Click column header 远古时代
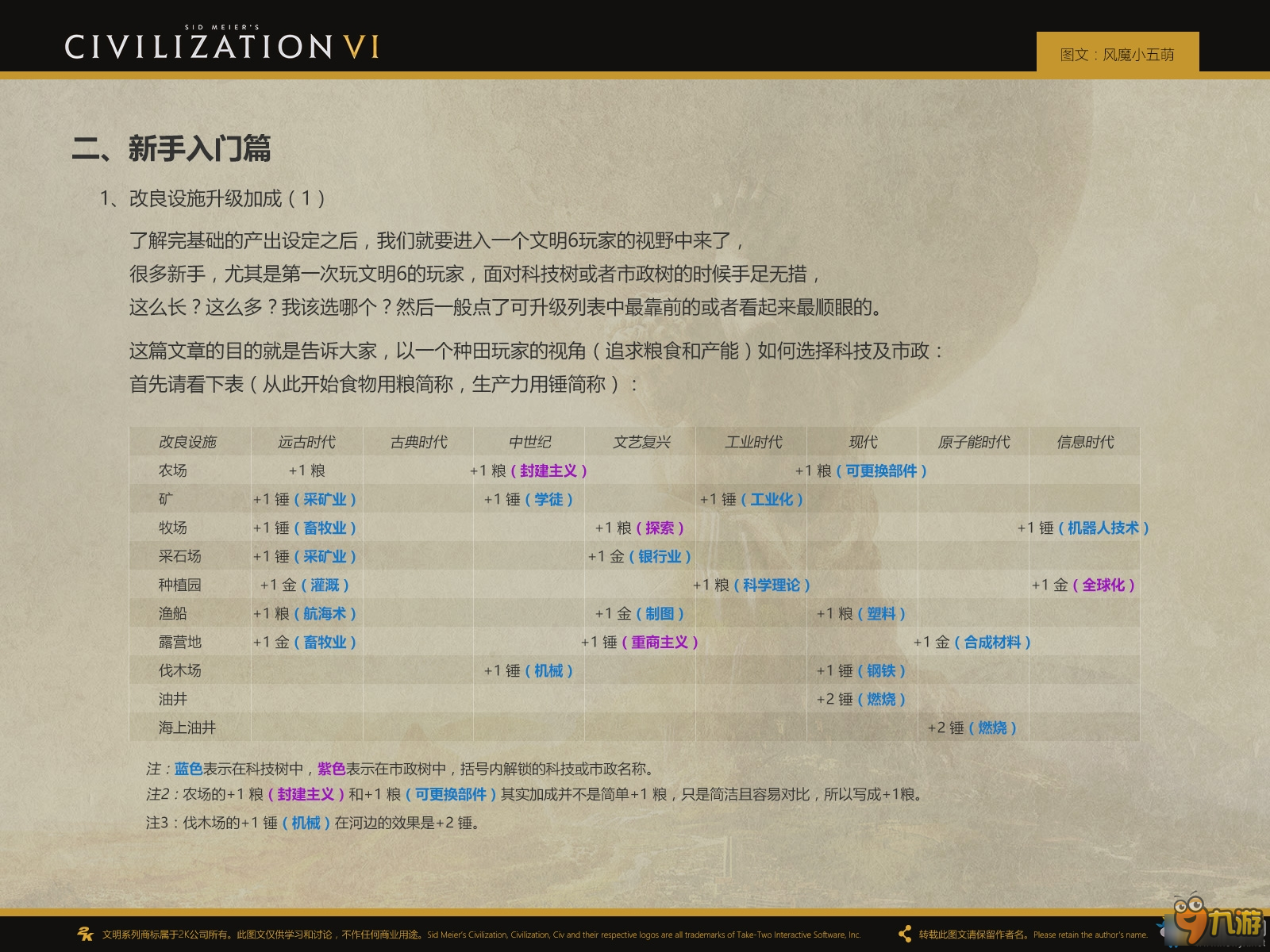 coord(306,442)
